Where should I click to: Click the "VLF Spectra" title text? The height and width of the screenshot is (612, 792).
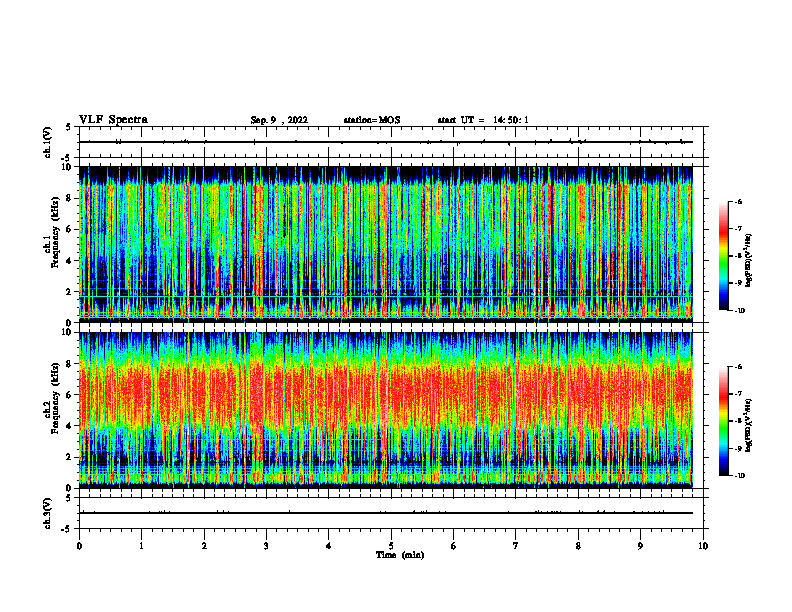[x=113, y=120]
